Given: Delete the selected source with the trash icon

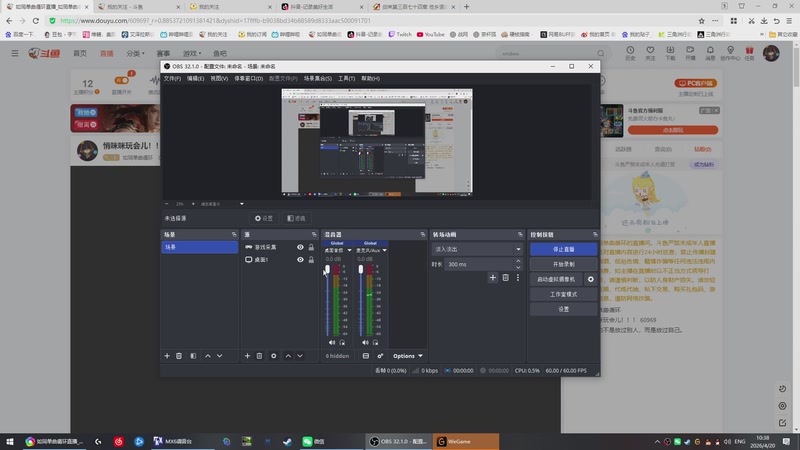Looking at the screenshot, I should (259, 356).
